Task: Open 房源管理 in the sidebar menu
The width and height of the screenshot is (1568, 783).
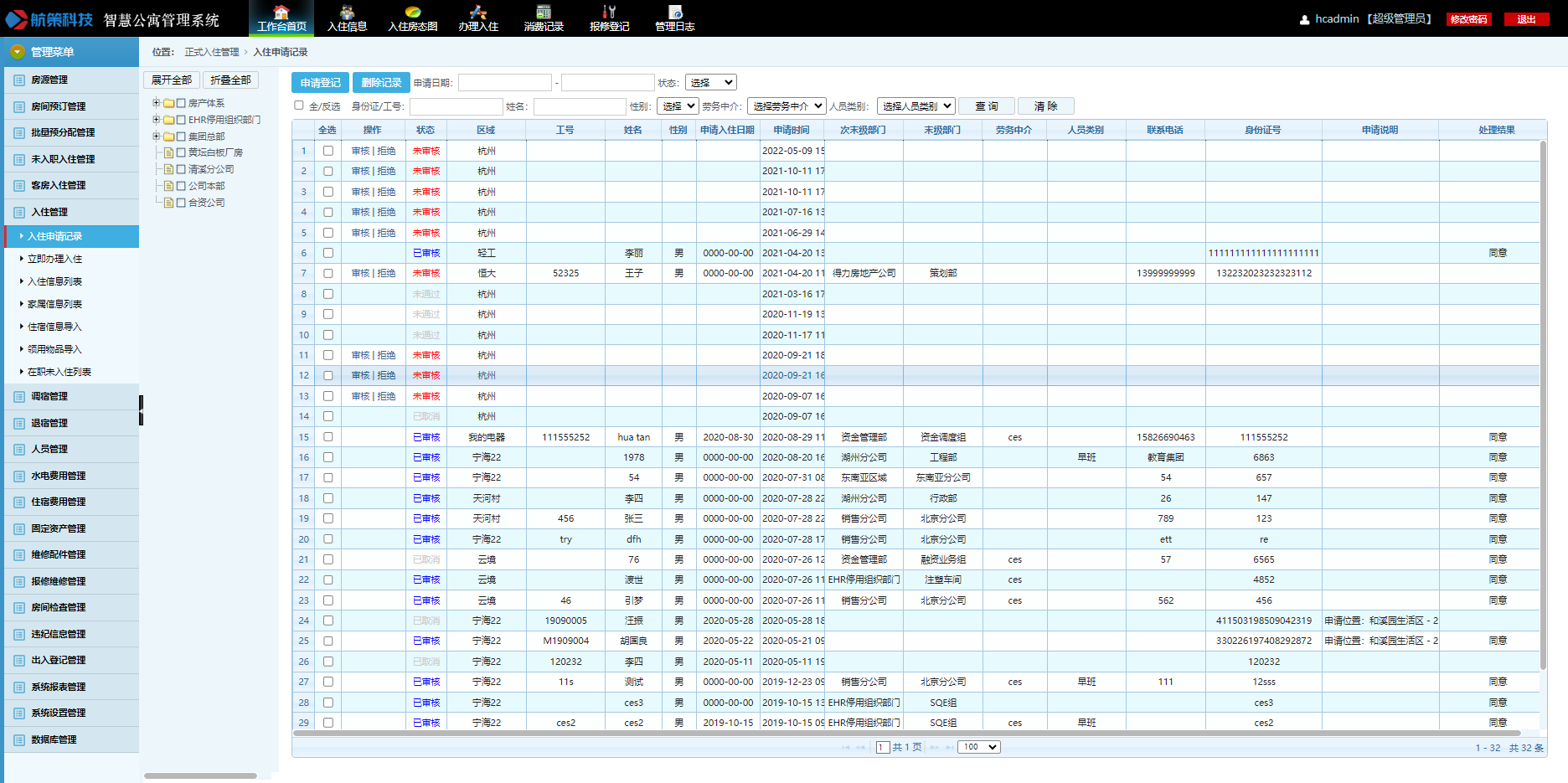Action: [x=49, y=80]
